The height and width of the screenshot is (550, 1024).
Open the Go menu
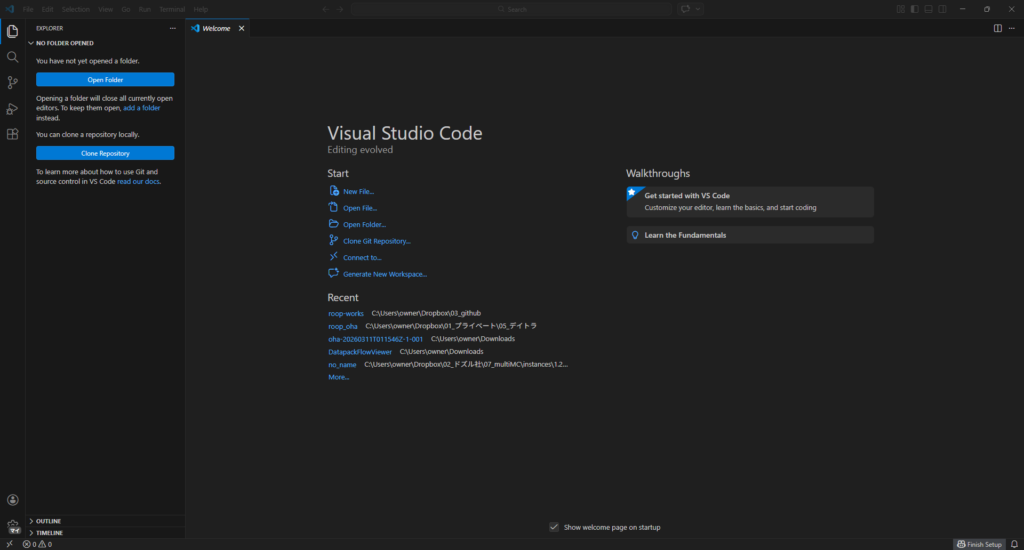125,9
